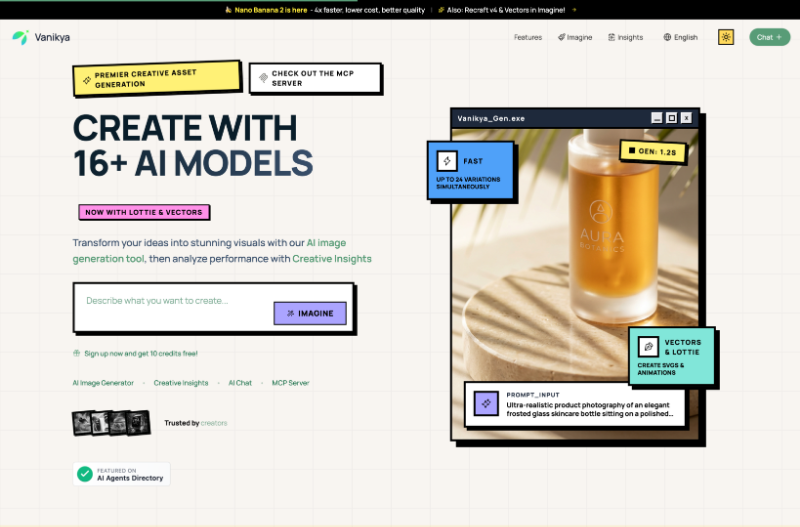Maximize the Vanikya_Gen.exe mock window
This screenshot has width=800, height=527.
672,118
